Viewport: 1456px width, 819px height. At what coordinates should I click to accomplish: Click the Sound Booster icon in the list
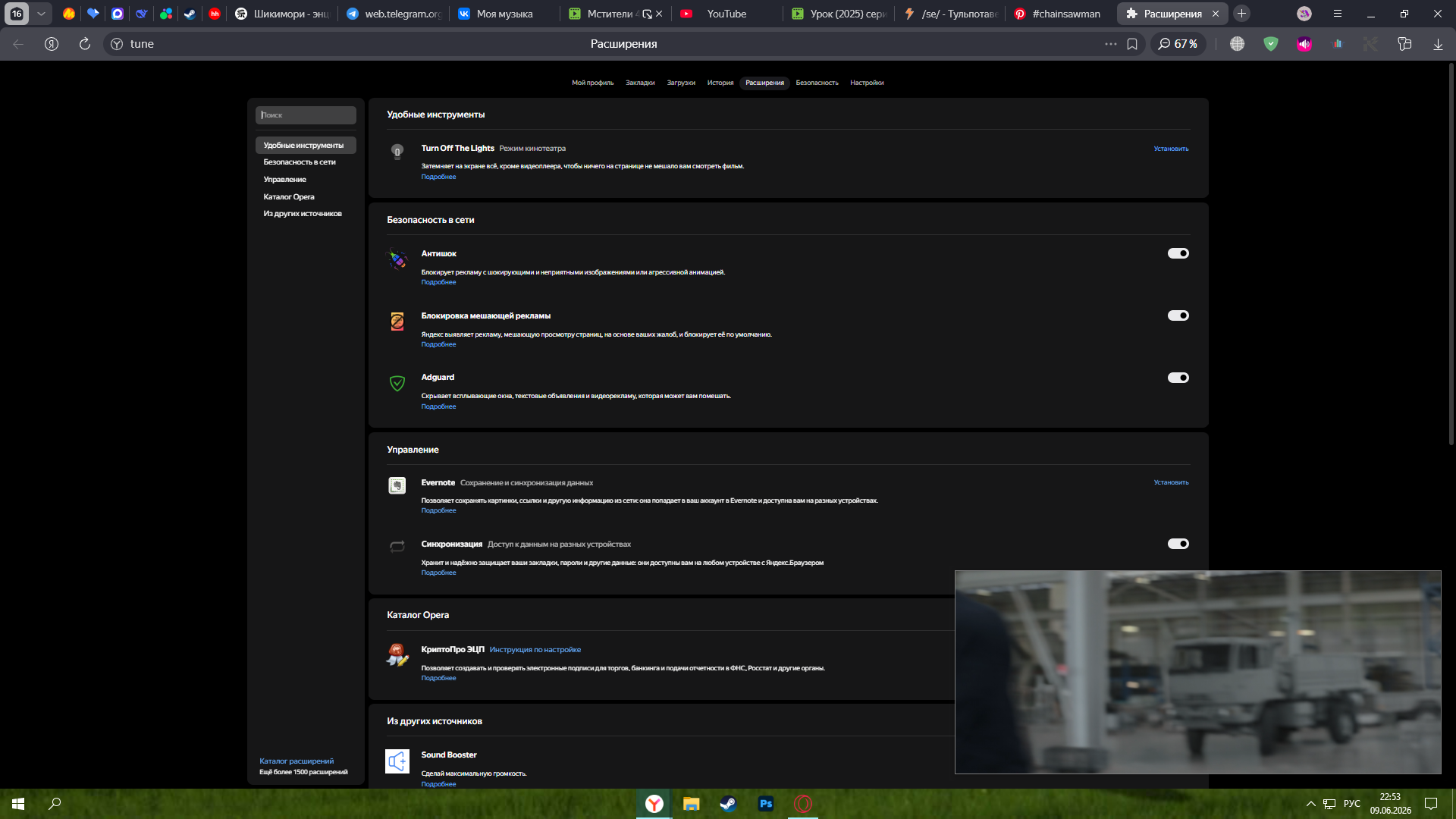(x=397, y=761)
